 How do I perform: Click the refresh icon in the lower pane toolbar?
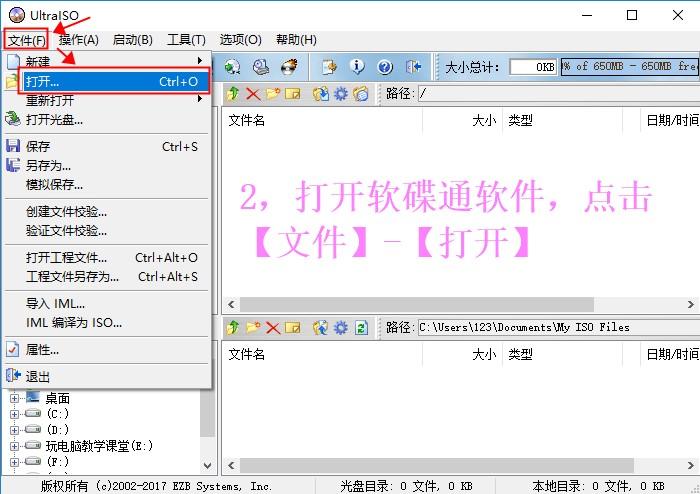point(361,327)
